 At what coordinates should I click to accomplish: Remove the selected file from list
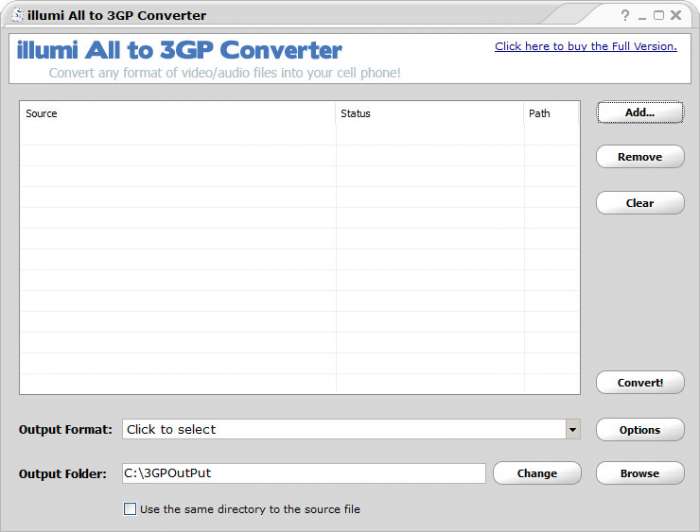[x=640, y=157]
